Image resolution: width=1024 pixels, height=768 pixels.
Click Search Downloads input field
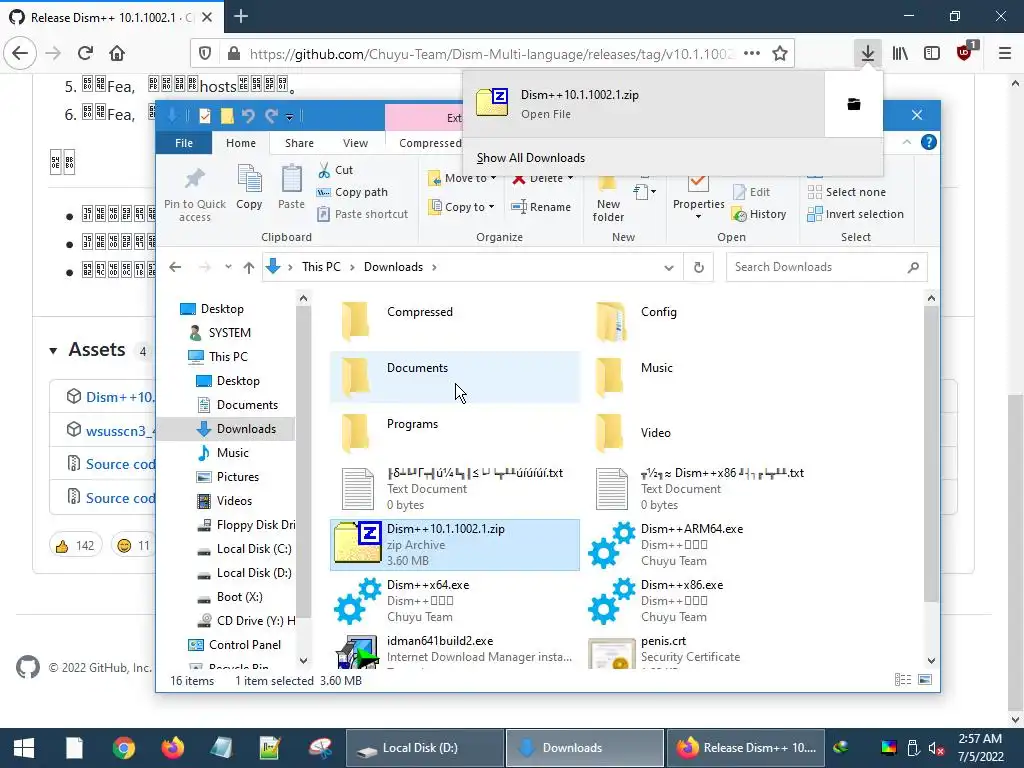826,267
